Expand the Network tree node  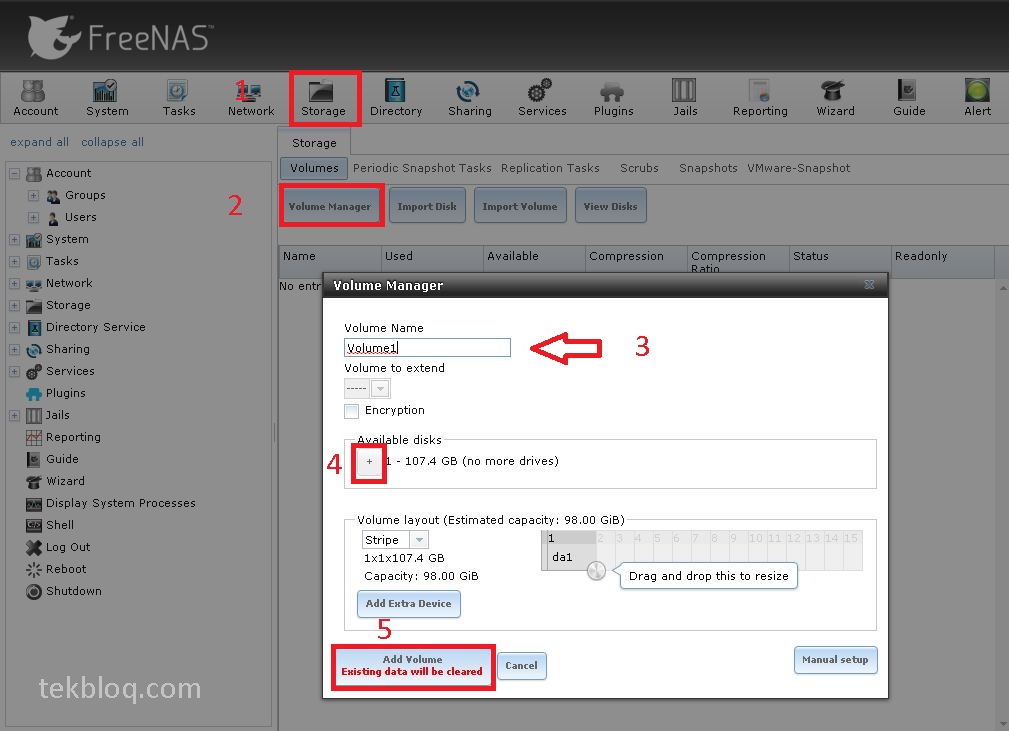[14, 283]
